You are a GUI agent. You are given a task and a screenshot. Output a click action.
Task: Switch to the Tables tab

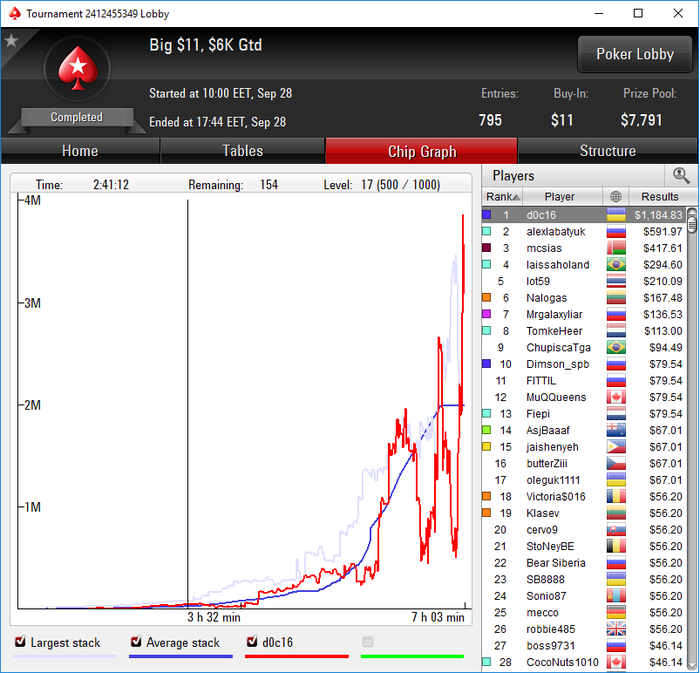[242, 151]
